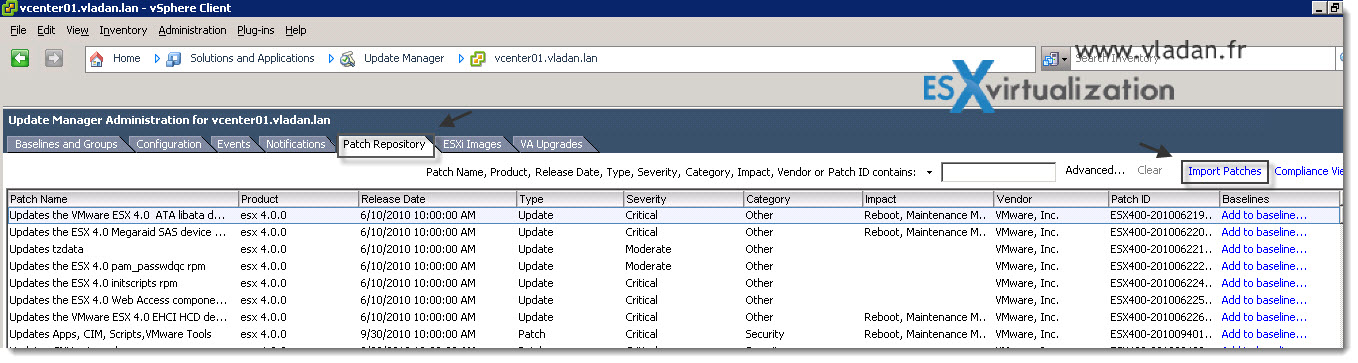
Task: Select row 'Updates the VMware ESX 4.0 ATA libata'
Action: tap(672, 215)
